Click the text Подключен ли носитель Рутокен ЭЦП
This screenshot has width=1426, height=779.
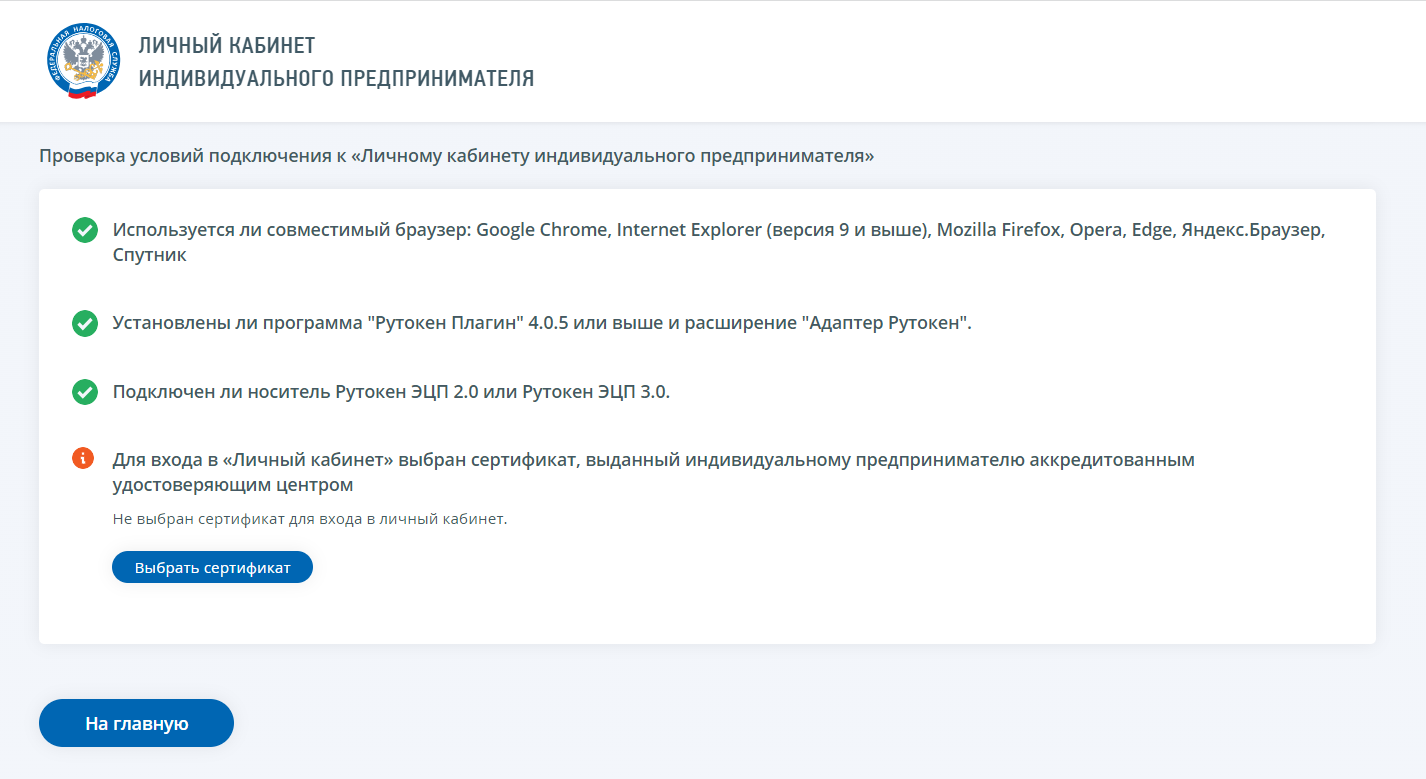tap(391, 392)
